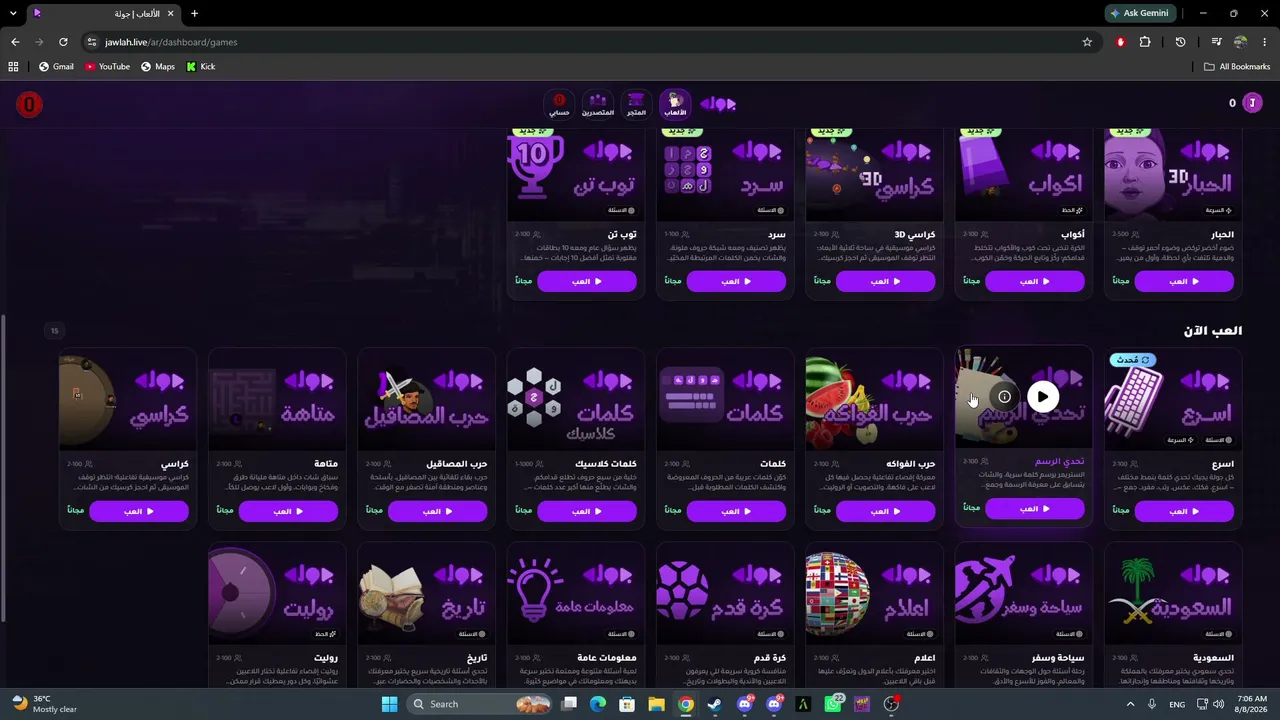Open the Chrome three-dot menu
Viewport: 1280px width, 720px height.
(1265, 42)
